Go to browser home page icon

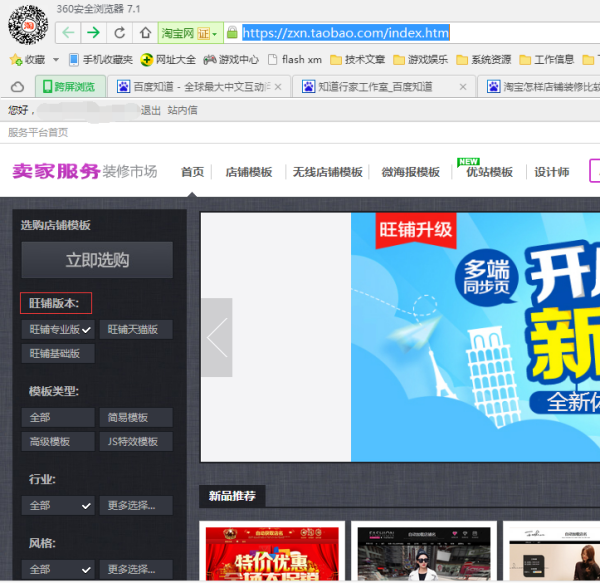click(x=145, y=33)
